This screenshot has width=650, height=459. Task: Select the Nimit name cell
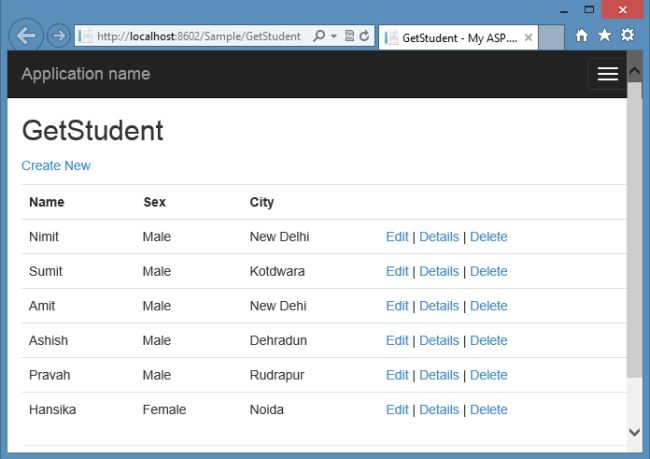44,237
